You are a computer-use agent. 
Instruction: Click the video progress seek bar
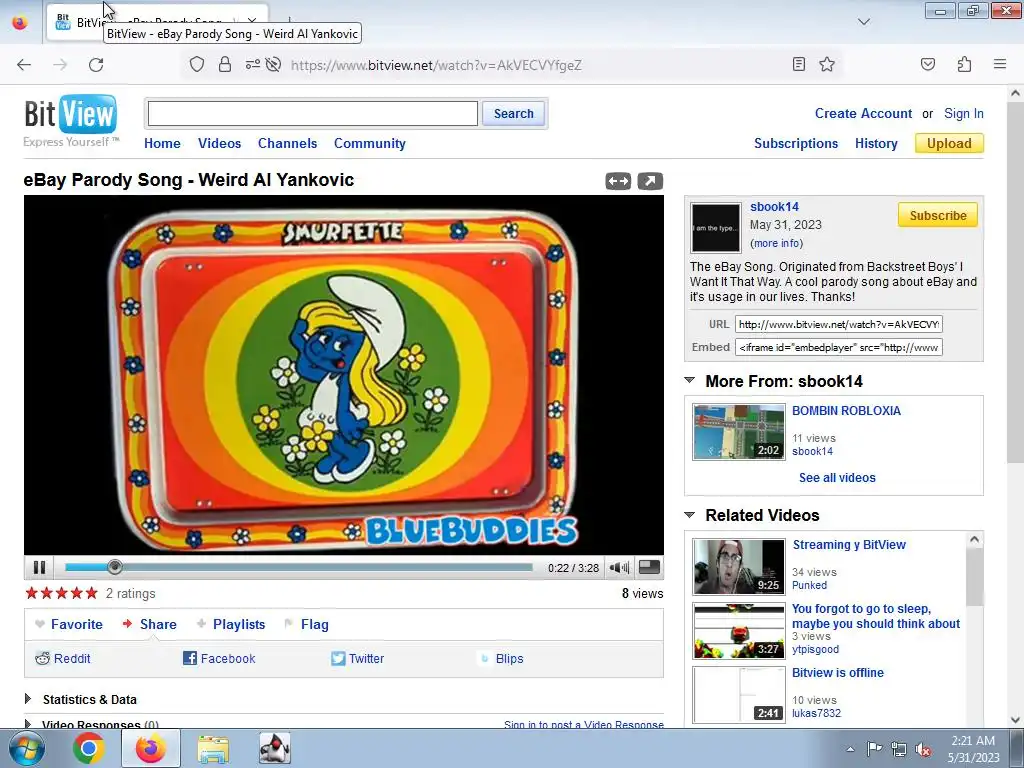coord(298,568)
